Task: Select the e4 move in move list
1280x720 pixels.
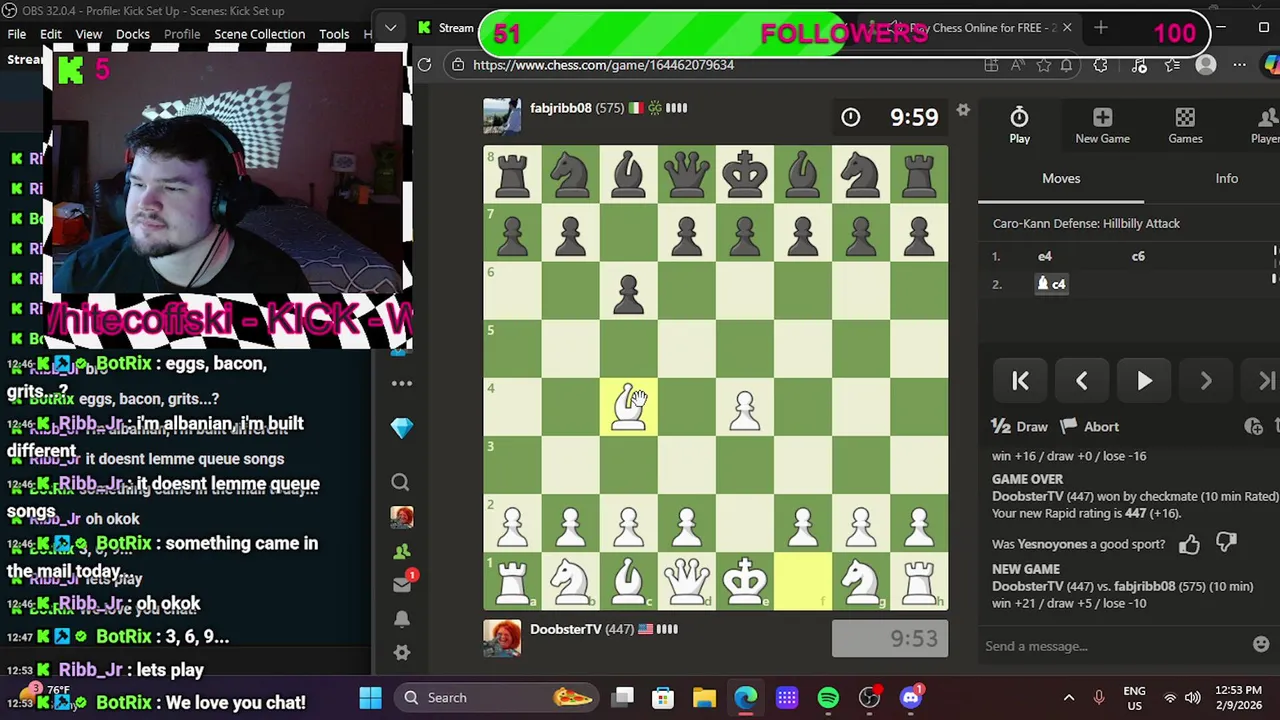Action: tap(1044, 256)
